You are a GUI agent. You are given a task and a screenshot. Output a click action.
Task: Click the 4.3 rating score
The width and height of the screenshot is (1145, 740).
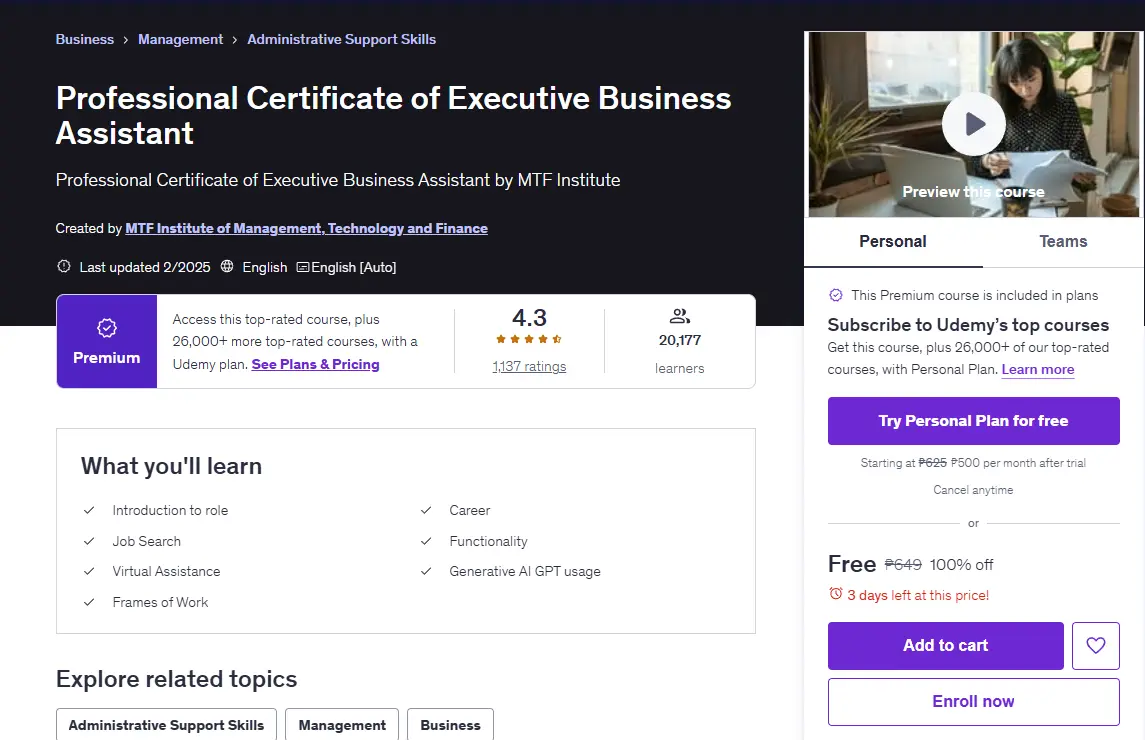tap(529, 318)
